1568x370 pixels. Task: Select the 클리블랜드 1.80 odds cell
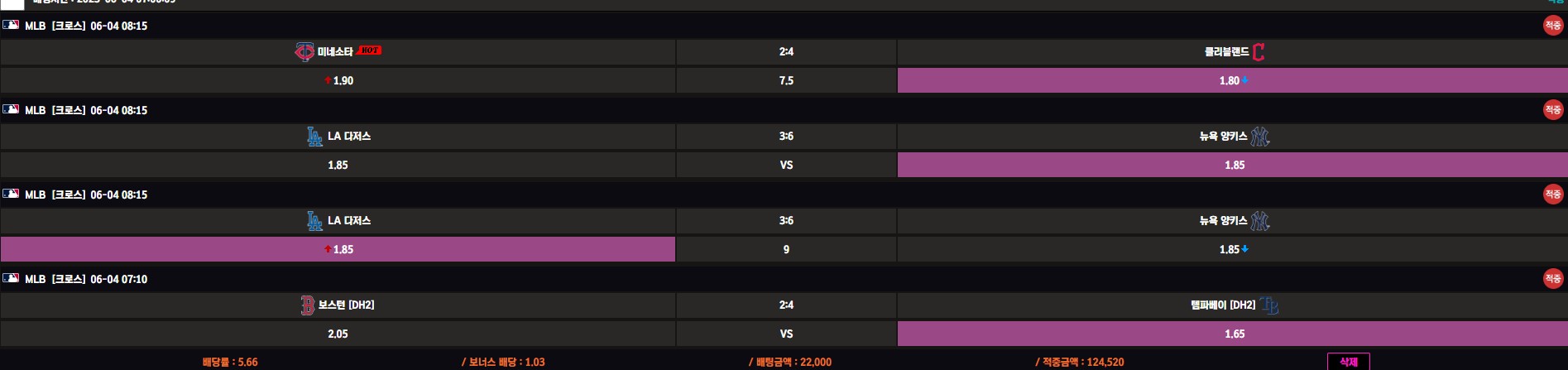click(x=1232, y=80)
